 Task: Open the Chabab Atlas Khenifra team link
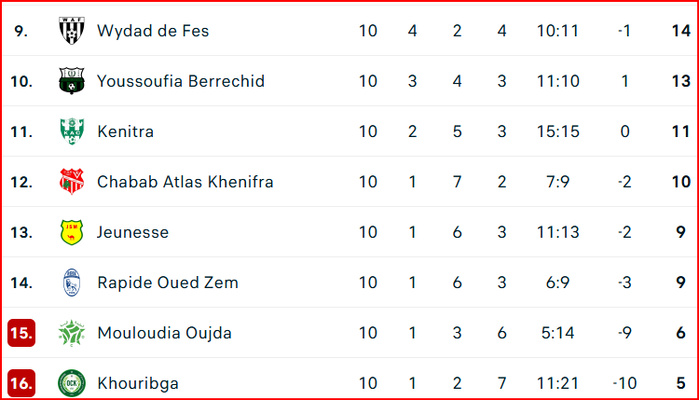[184, 182]
